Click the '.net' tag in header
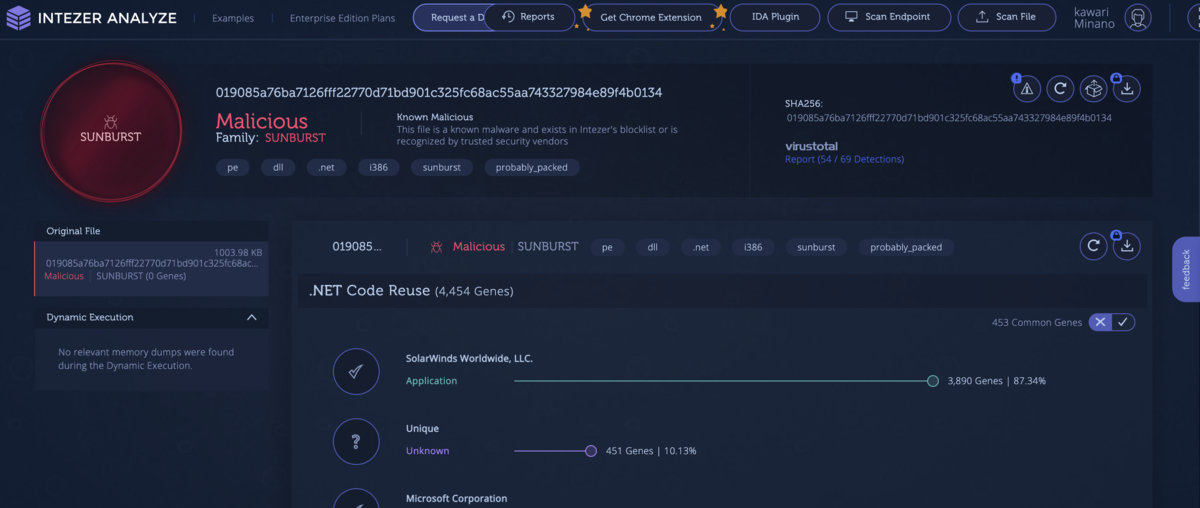Viewport: 1200px width, 508px height. pyautogui.click(x=326, y=167)
